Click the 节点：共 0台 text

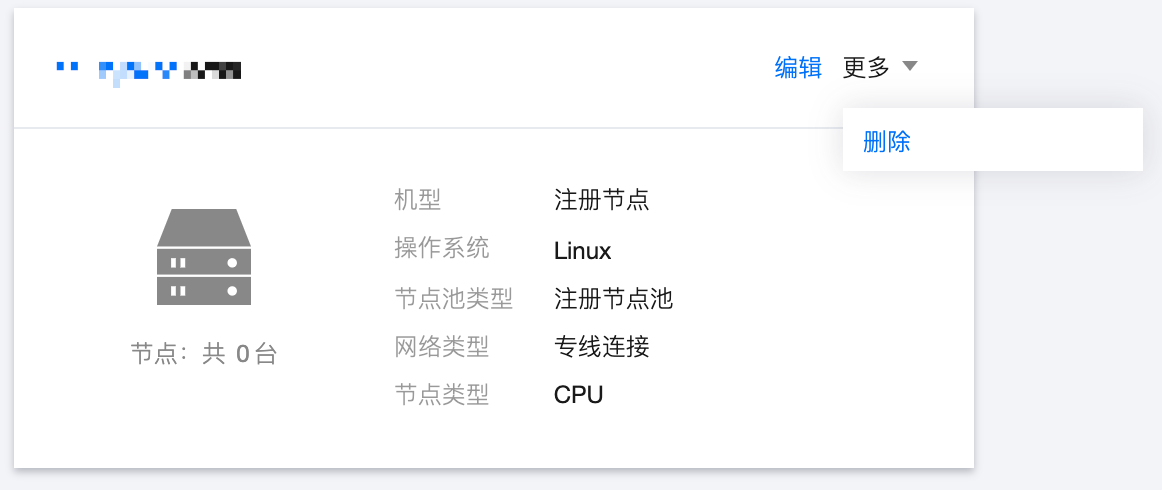coord(204,354)
